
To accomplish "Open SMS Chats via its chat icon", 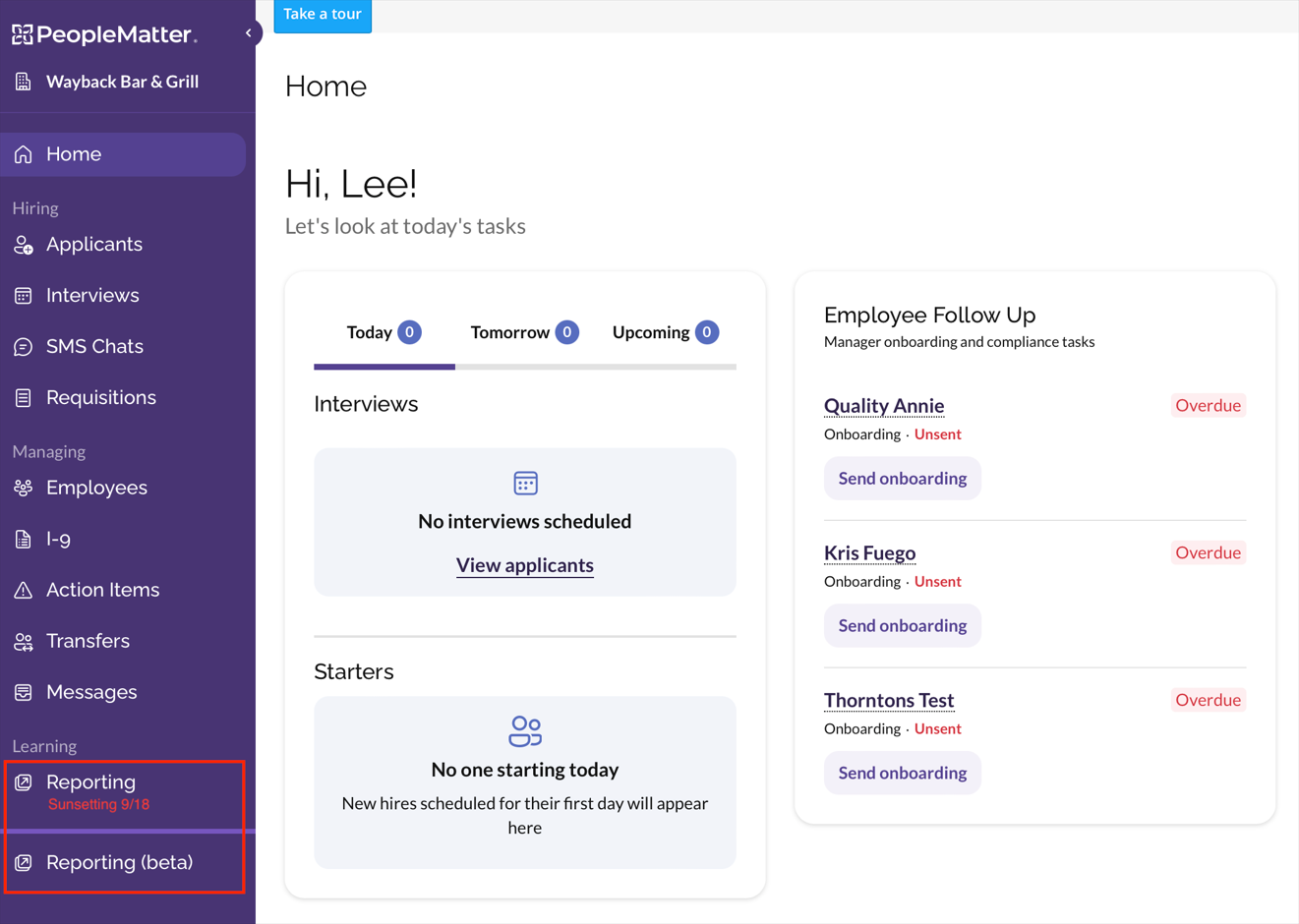I will pos(24,347).
